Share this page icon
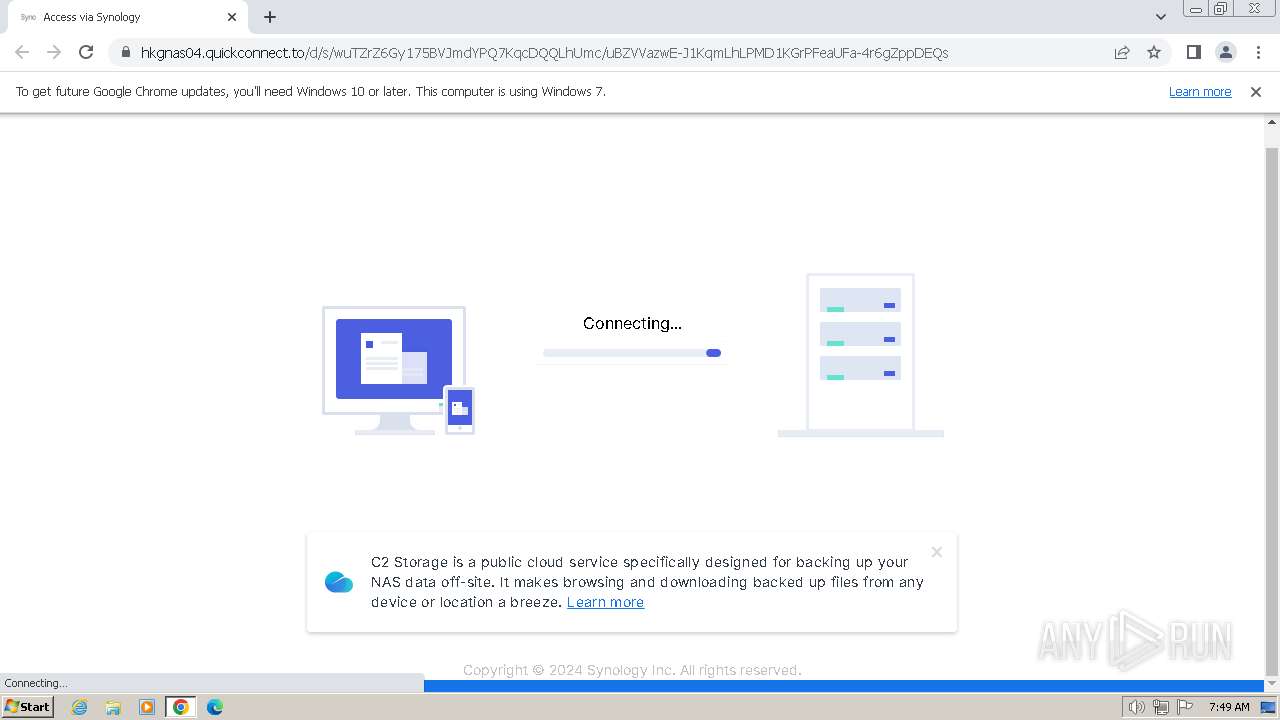The height and width of the screenshot is (720, 1280). 1122,52
